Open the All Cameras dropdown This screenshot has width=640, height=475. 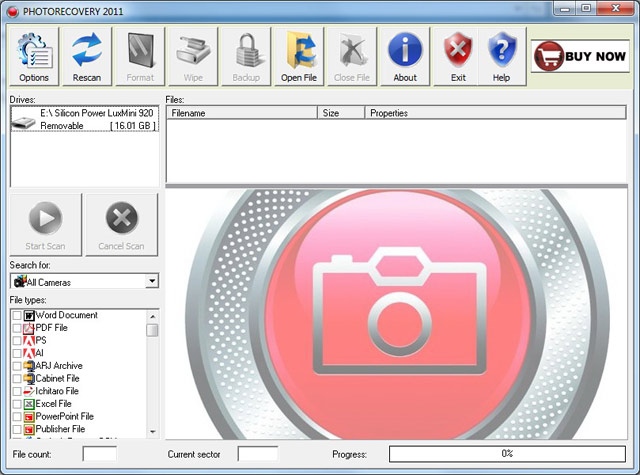click(x=152, y=281)
